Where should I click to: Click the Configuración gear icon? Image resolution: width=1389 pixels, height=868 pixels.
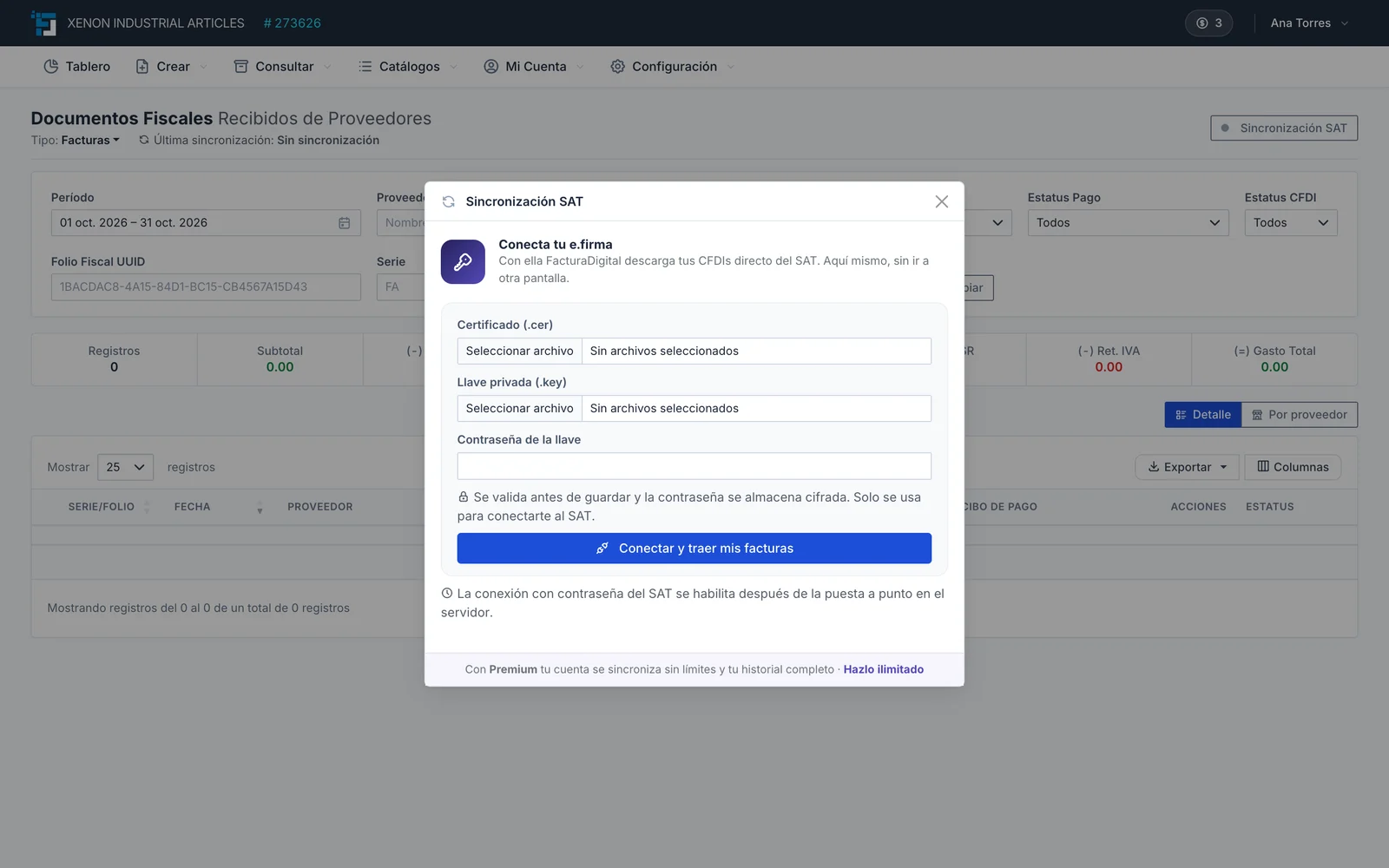click(617, 67)
